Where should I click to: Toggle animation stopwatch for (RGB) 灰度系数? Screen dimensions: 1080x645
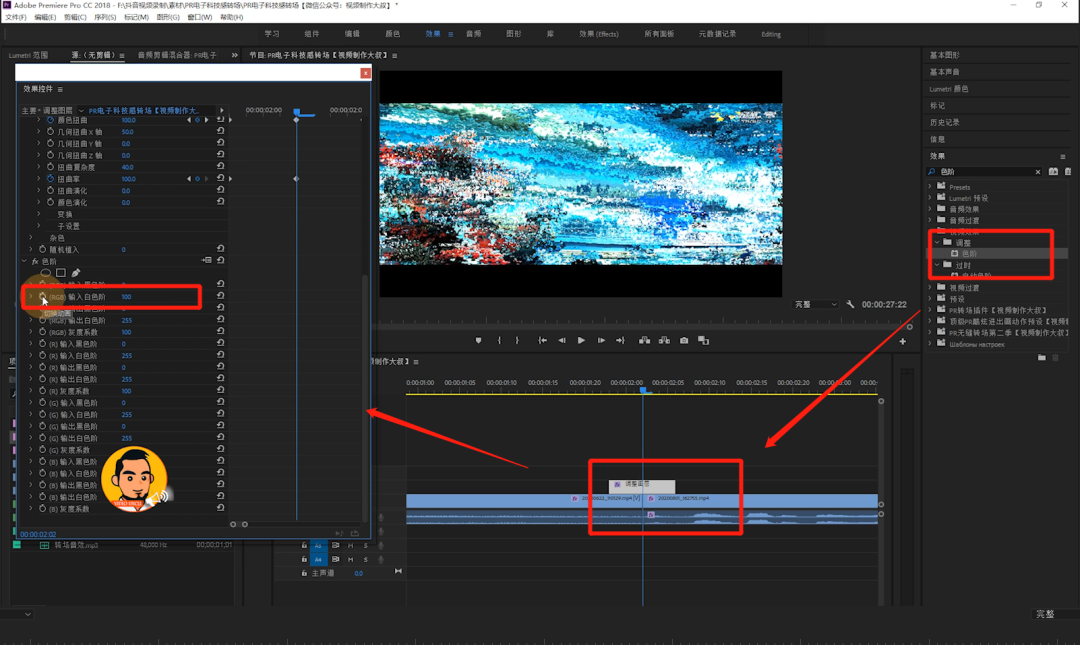click(43, 331)
